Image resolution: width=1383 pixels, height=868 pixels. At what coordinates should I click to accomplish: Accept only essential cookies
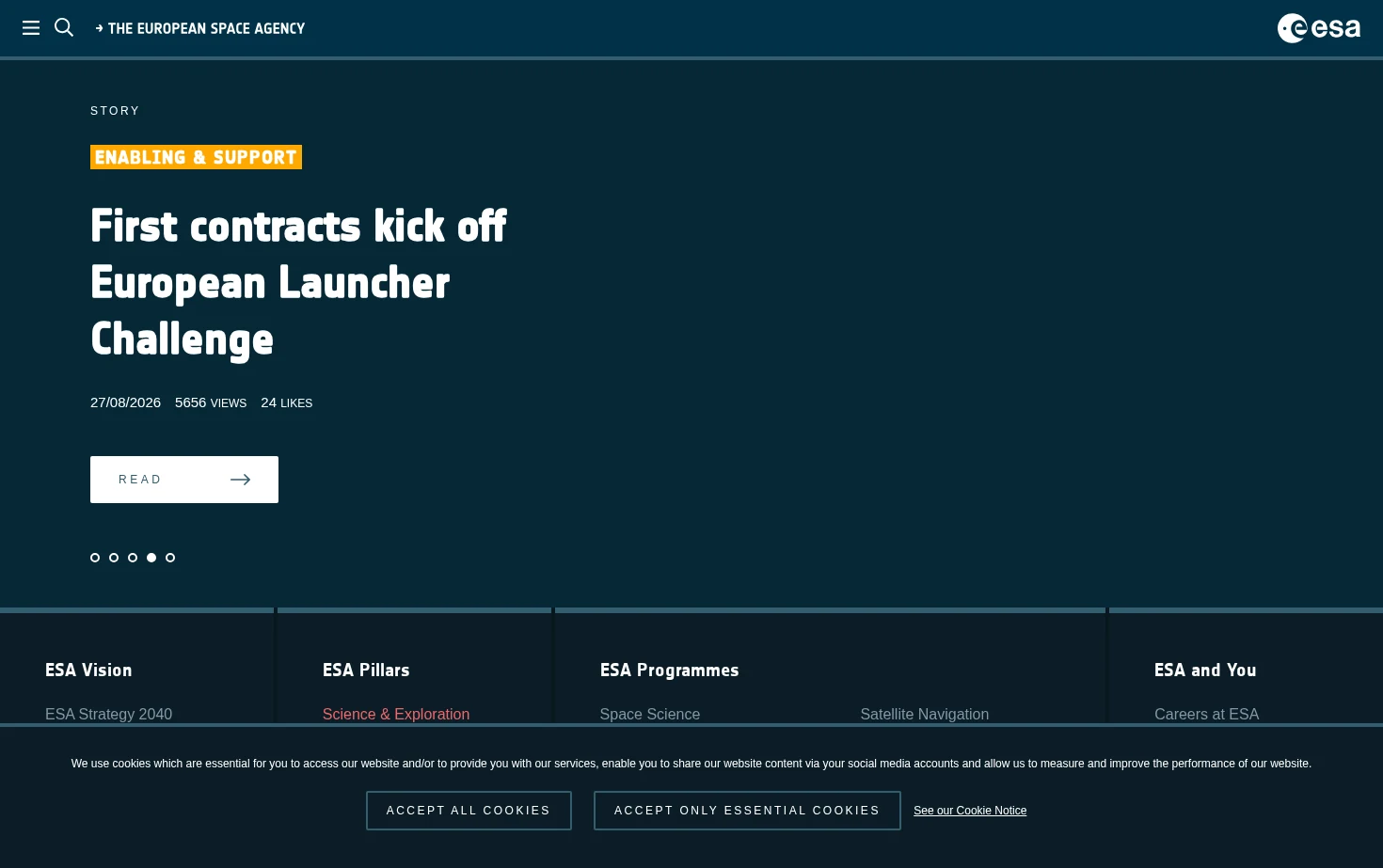747,811
